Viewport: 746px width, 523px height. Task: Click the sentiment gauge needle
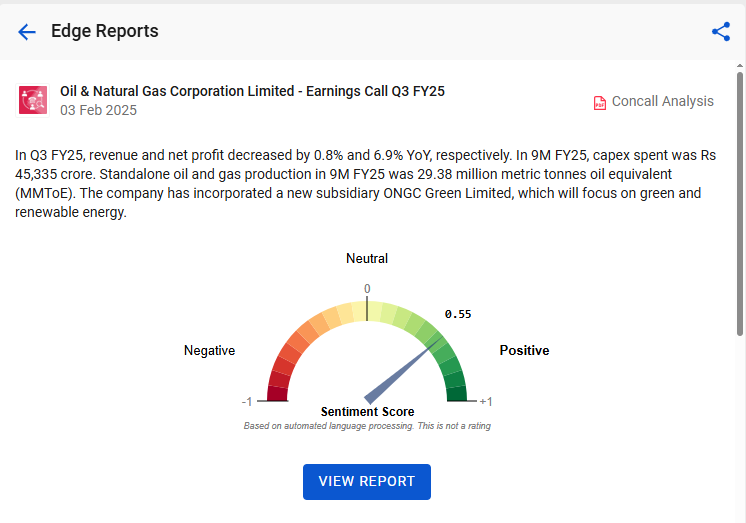point(402,370)
